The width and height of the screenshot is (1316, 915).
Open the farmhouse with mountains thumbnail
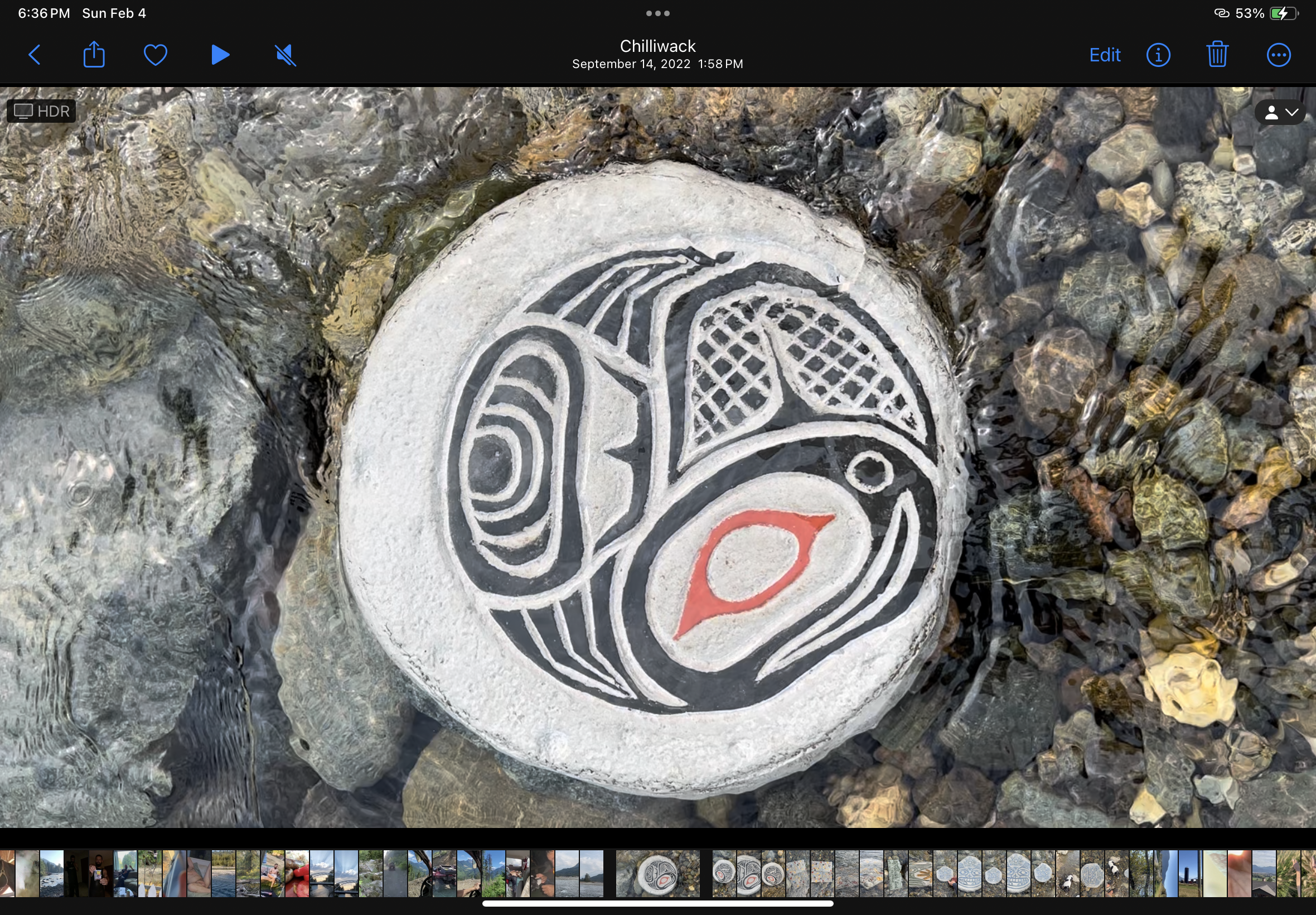pos(1265,874)
